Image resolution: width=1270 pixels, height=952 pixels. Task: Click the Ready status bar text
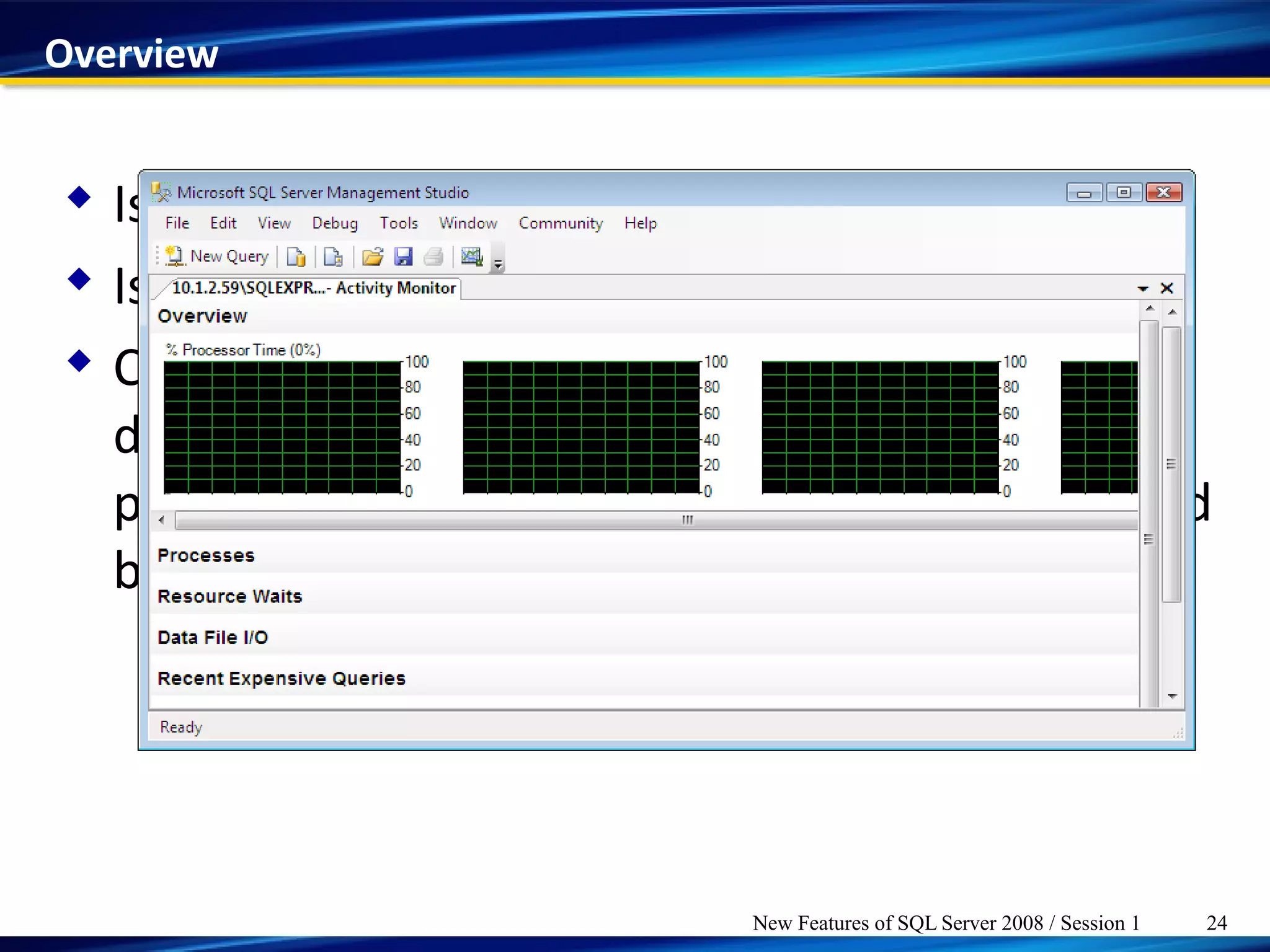point(181,727)
